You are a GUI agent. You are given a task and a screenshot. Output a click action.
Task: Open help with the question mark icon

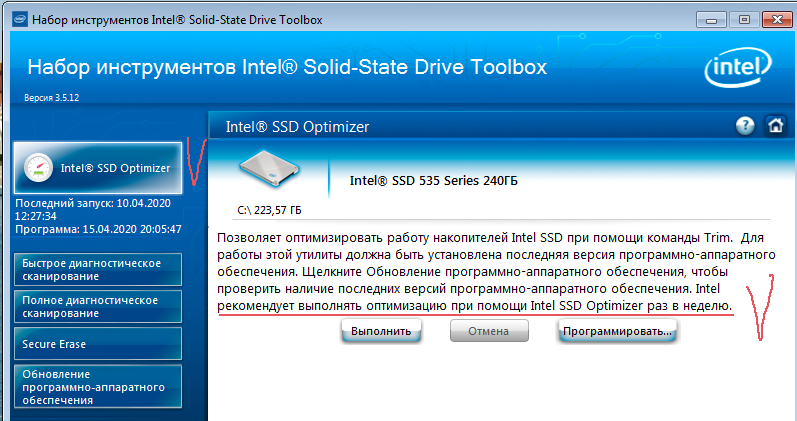click(x=745, y=126)
